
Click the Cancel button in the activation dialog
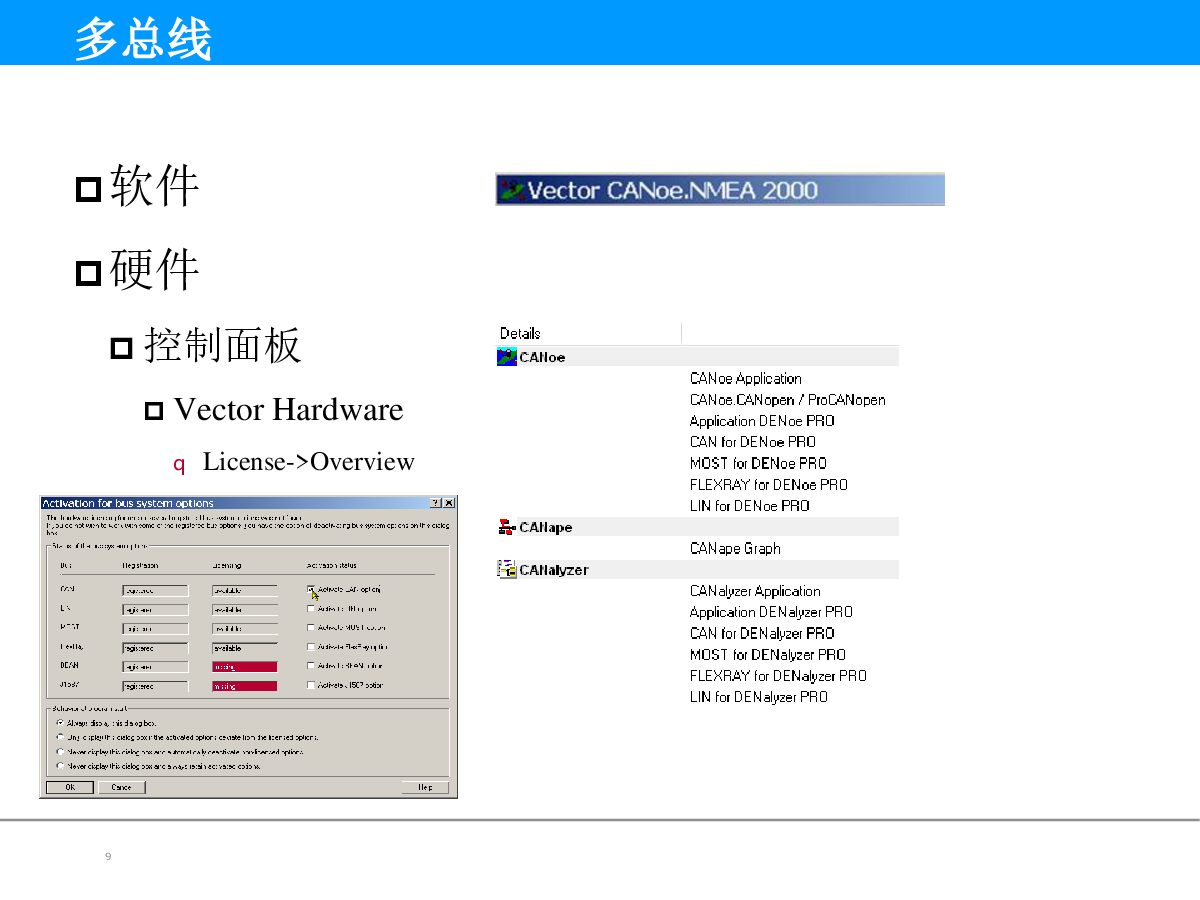[122, 787]
